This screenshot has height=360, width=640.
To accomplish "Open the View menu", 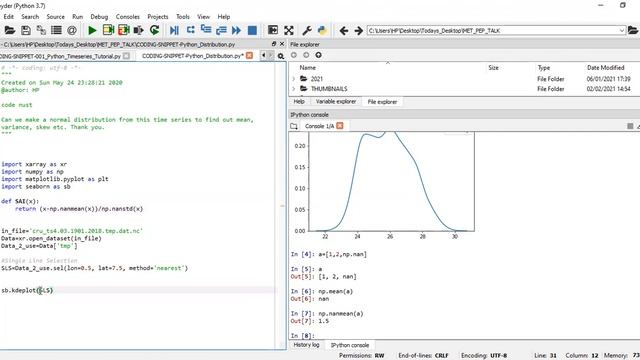I will [x=204, y=17].
